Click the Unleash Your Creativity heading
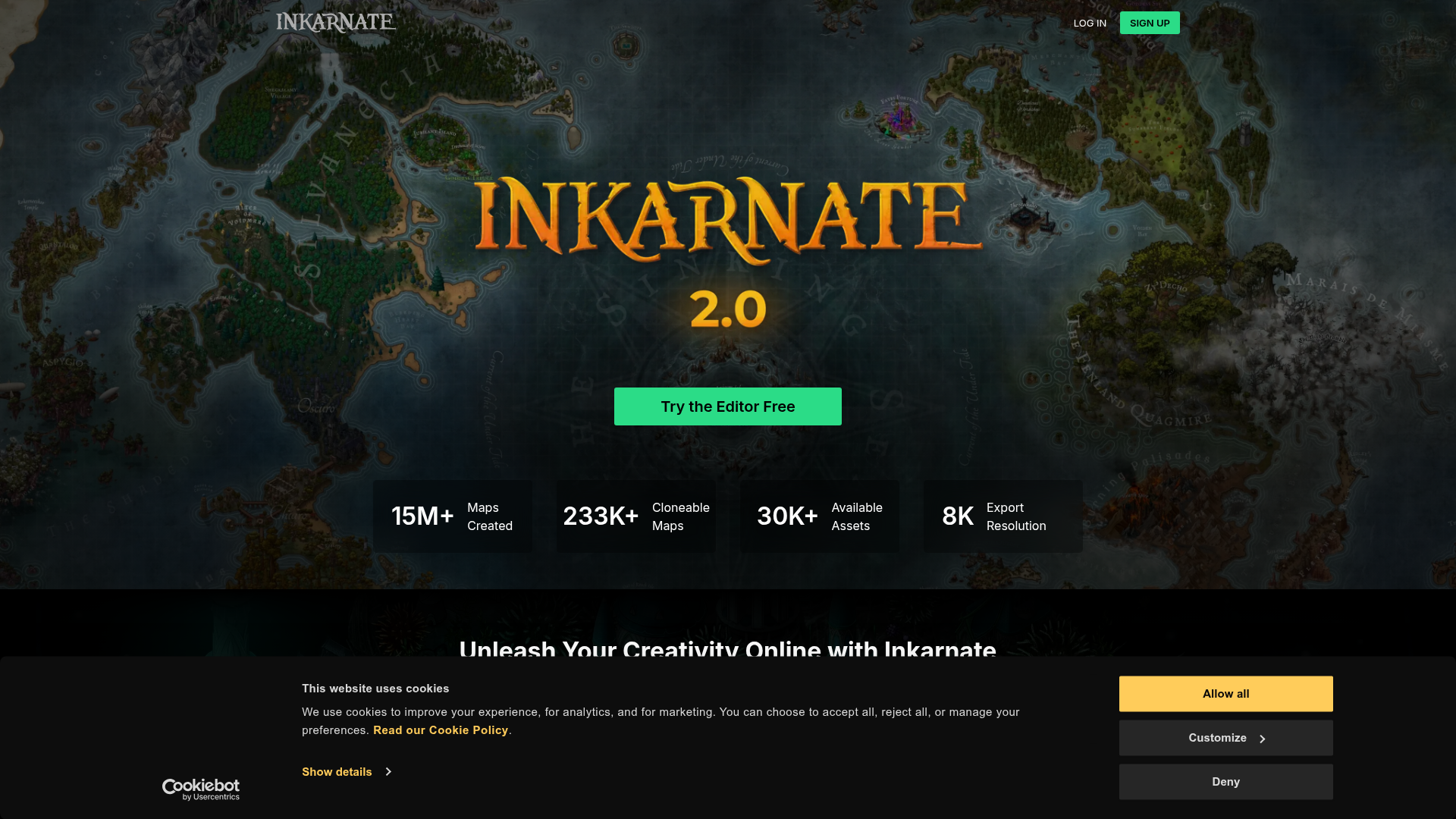 (727, 649)
